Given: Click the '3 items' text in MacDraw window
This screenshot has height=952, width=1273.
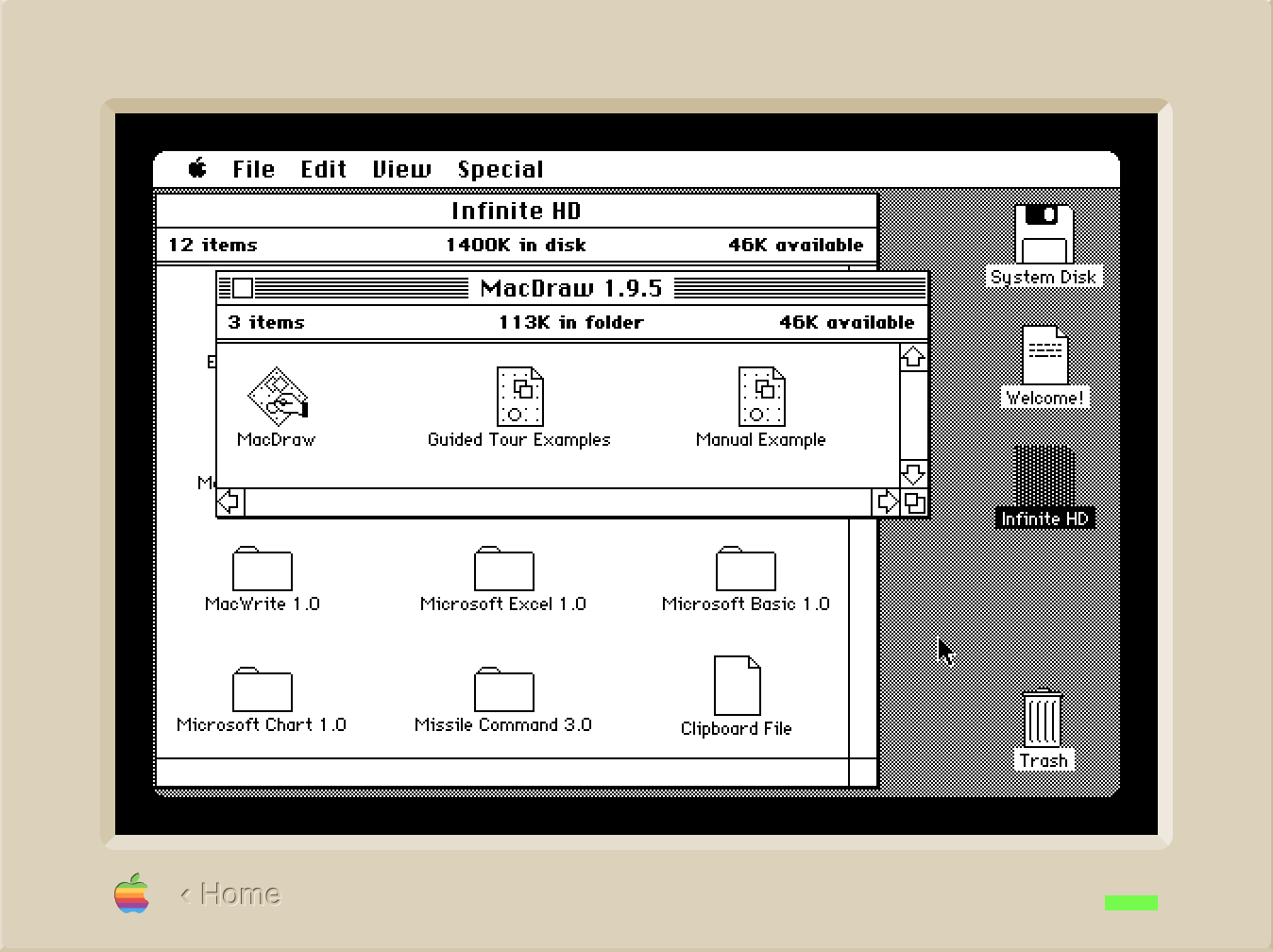Looking at the screenshot, I should (x=266, y=322).
